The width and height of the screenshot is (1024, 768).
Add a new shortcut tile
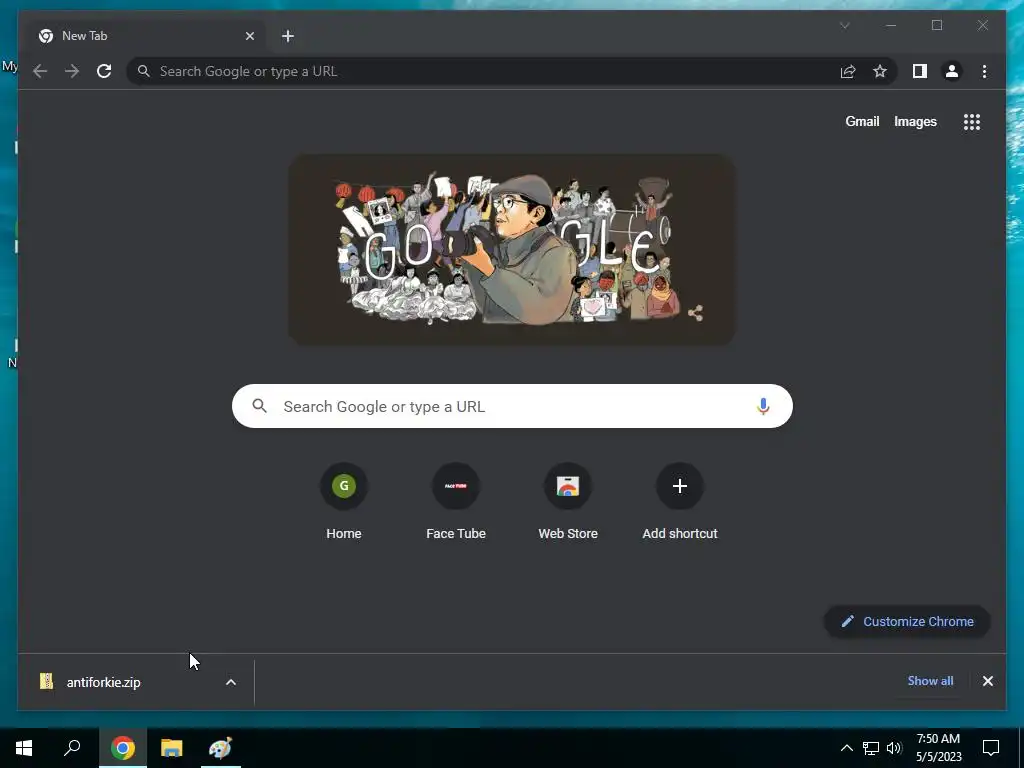680,502
